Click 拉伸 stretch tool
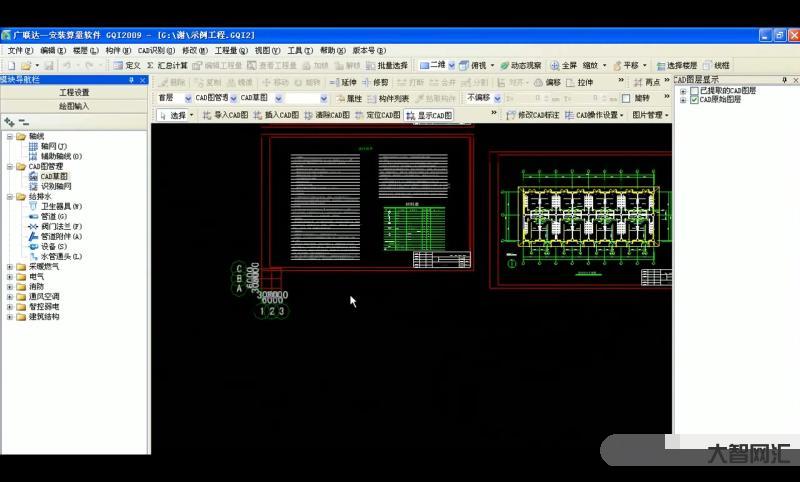Image resolution: width=800 pixels, height=482 pixels. click(580, 82)
